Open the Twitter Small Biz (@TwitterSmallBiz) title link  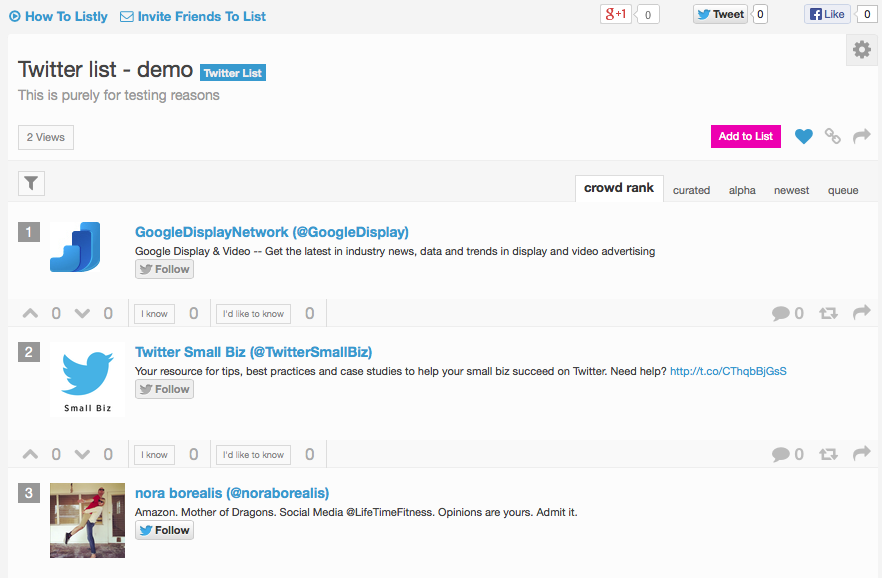tap(253, 352)
